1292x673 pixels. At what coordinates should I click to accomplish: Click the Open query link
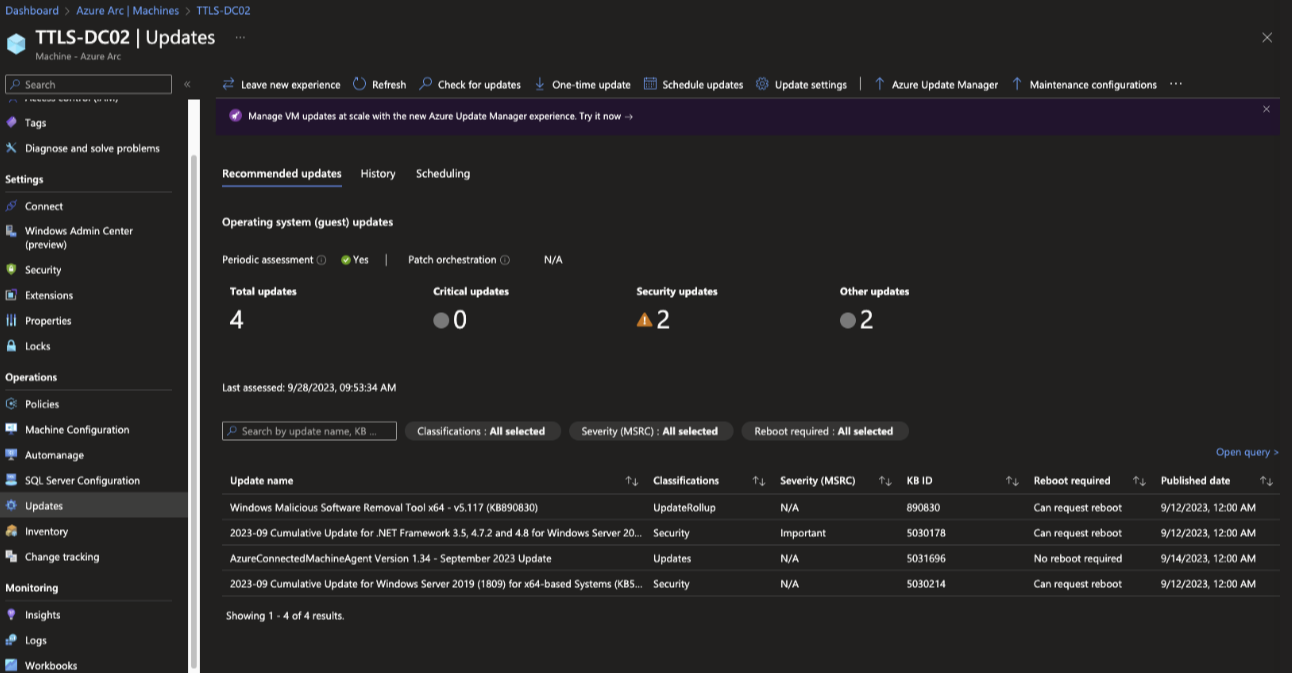point(1247,452)
